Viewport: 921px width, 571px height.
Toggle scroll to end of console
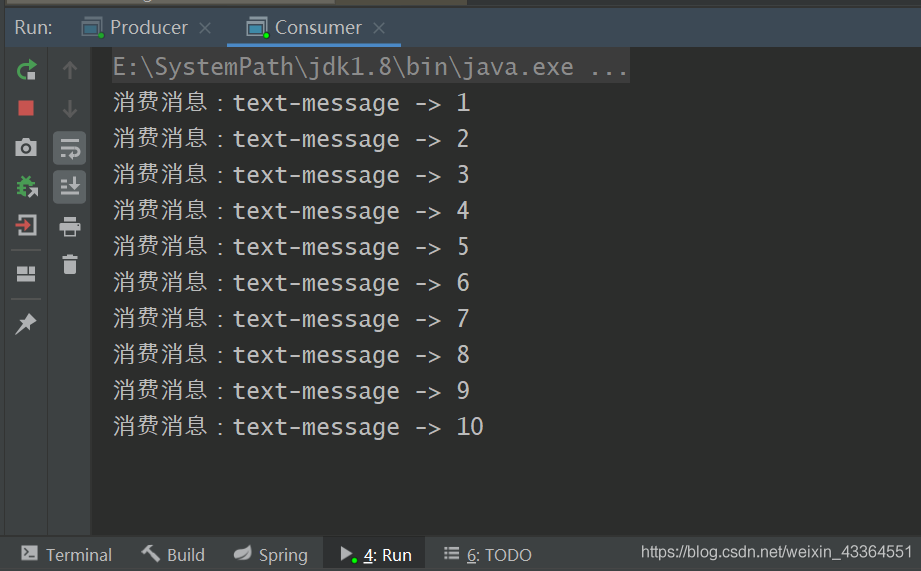point(70,186)
